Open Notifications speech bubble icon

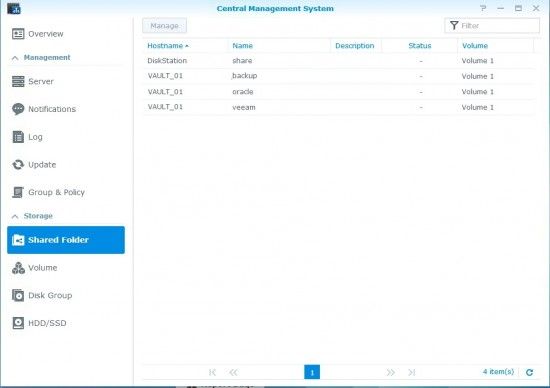coord(18,109)
